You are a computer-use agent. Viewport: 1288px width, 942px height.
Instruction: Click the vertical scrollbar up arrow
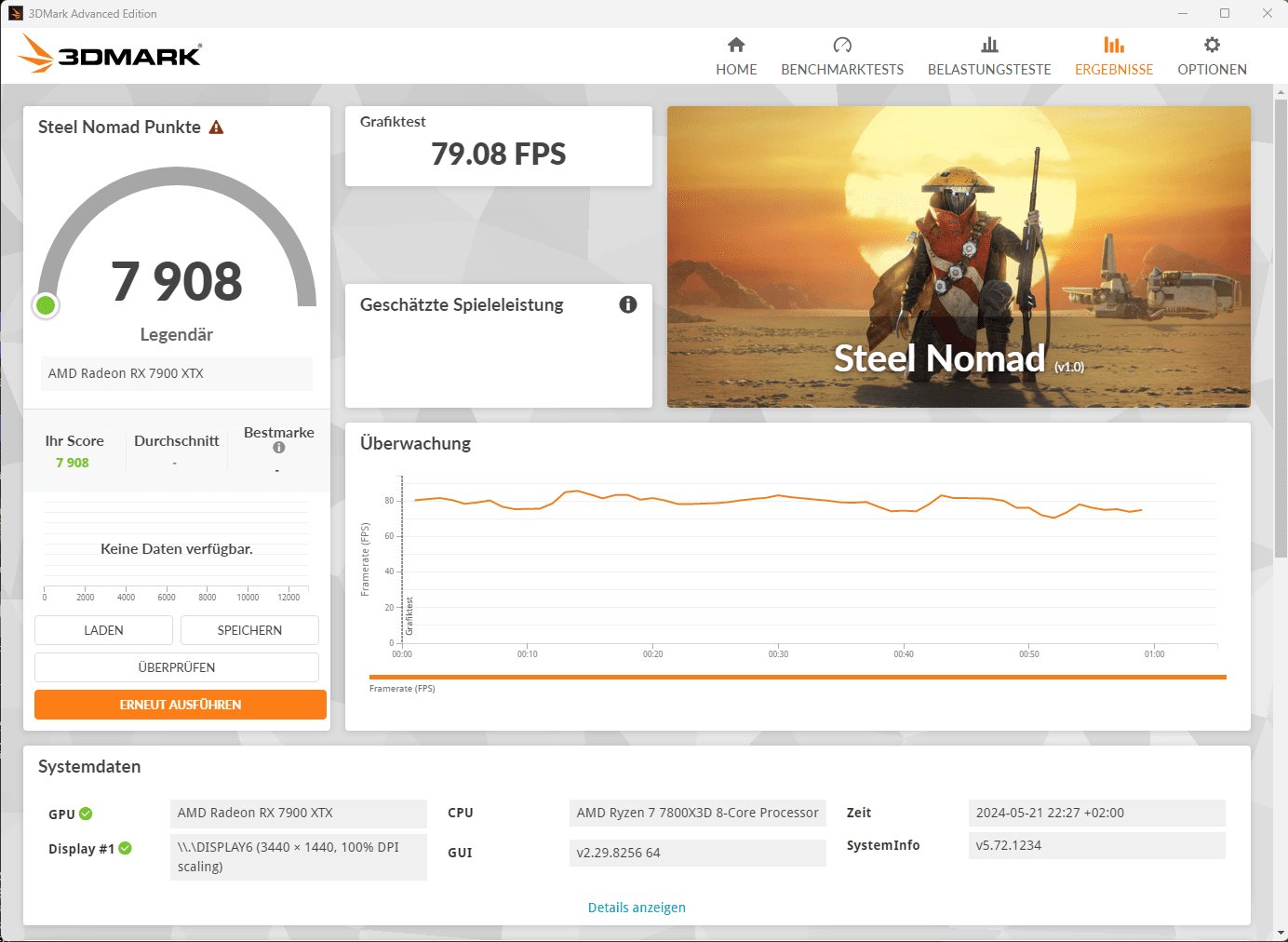click(1281, 92)
